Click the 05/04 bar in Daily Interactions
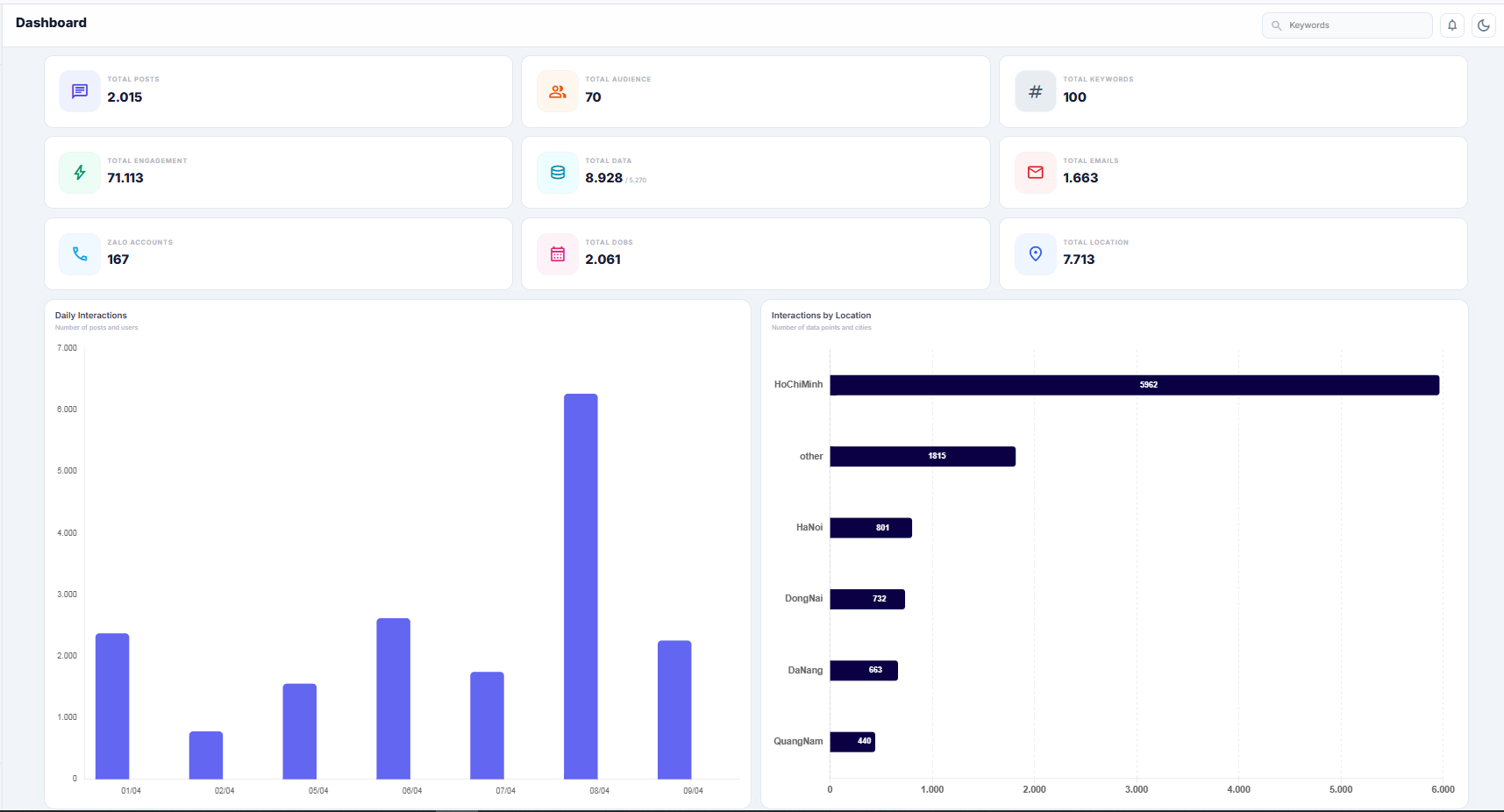 (x=300, y=731)
